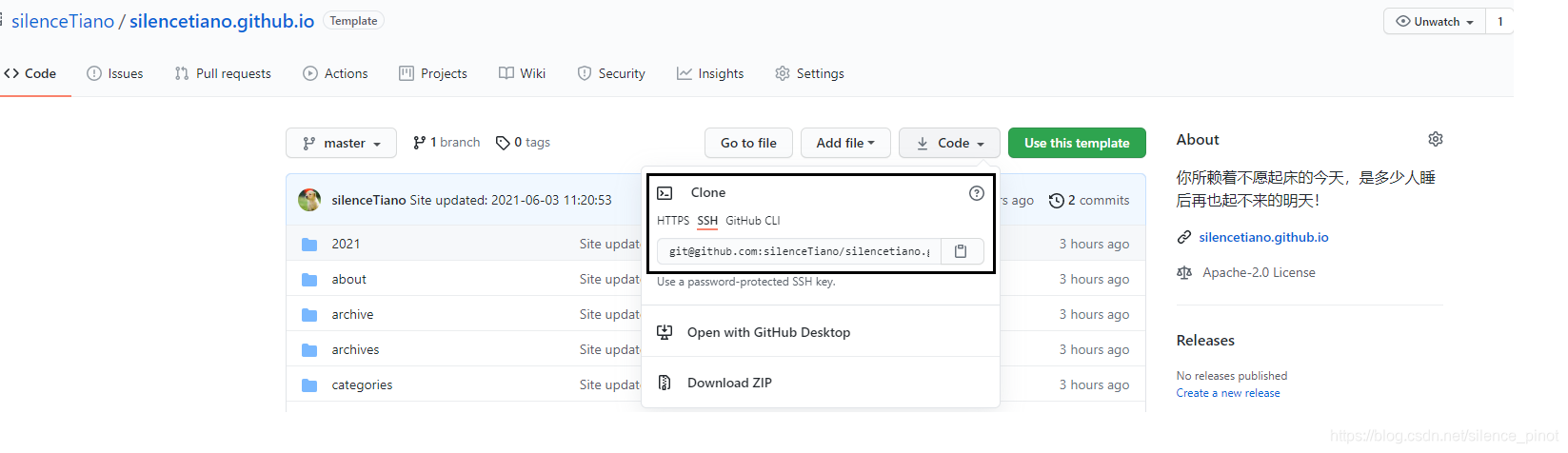
Task: Click the Go to file button
Action: [748, 143]
